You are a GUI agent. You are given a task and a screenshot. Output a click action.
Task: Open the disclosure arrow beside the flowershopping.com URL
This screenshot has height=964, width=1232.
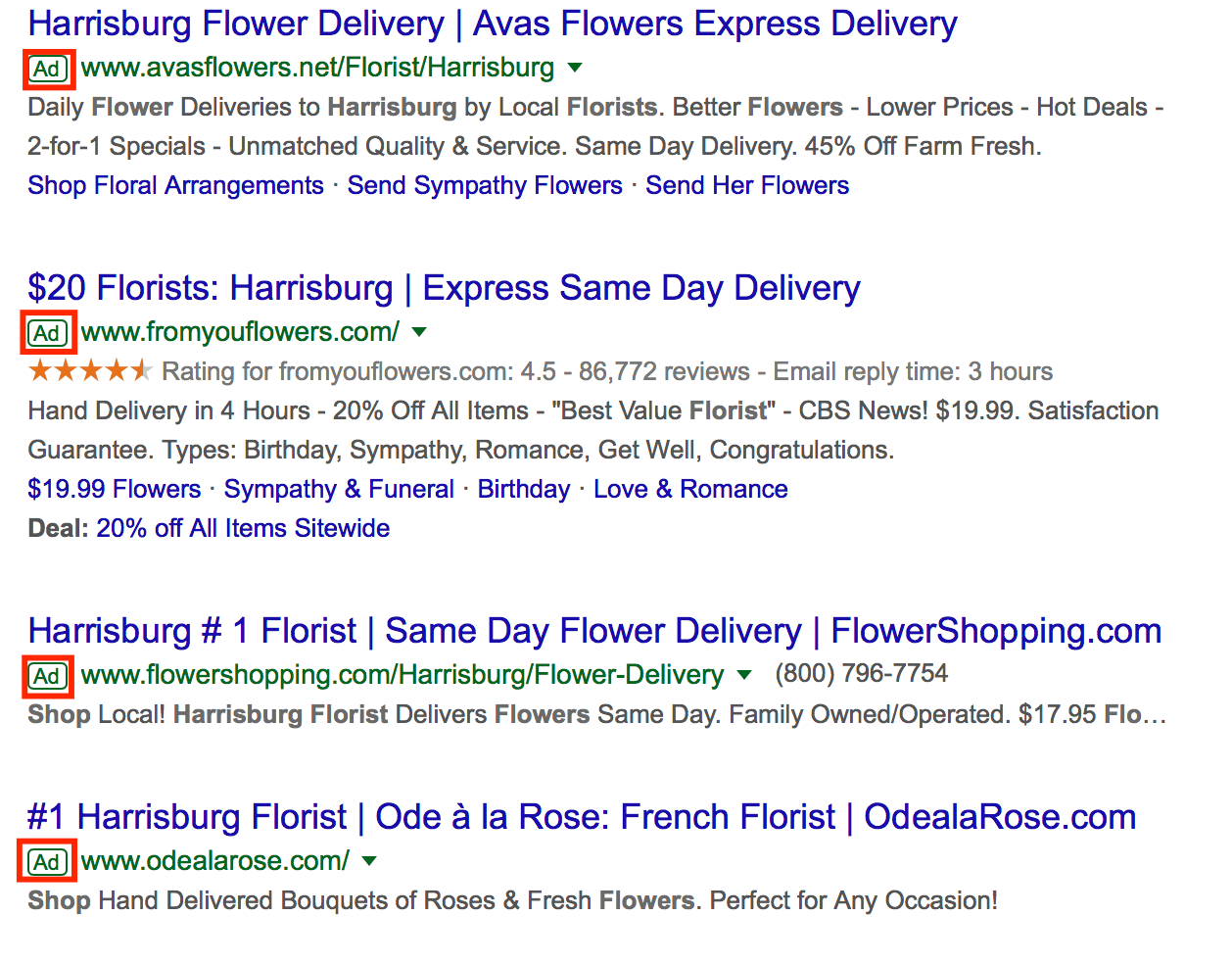pos(745,676)
